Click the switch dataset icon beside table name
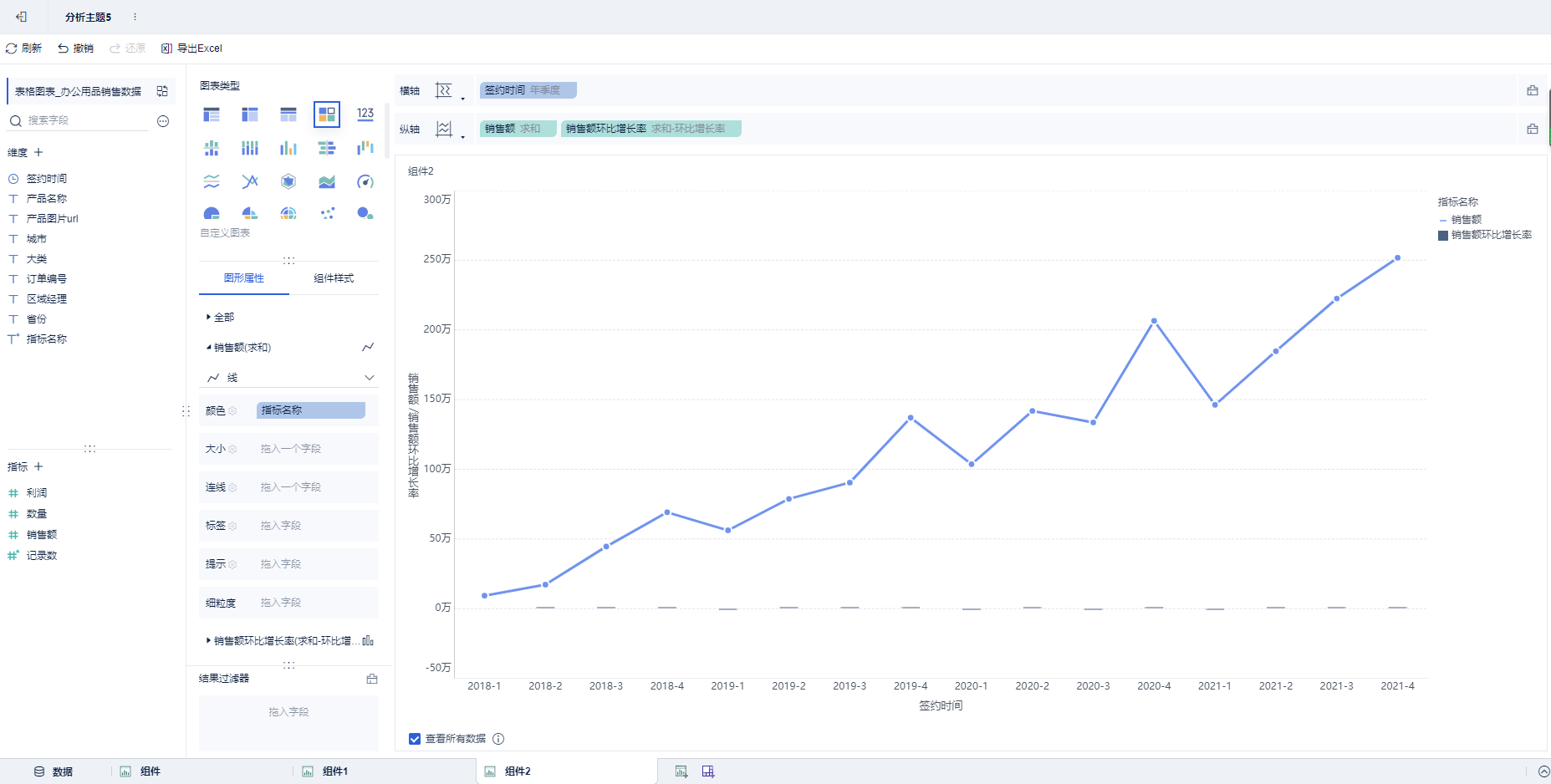The image size is (1551, 784). (x=162, y=91)
